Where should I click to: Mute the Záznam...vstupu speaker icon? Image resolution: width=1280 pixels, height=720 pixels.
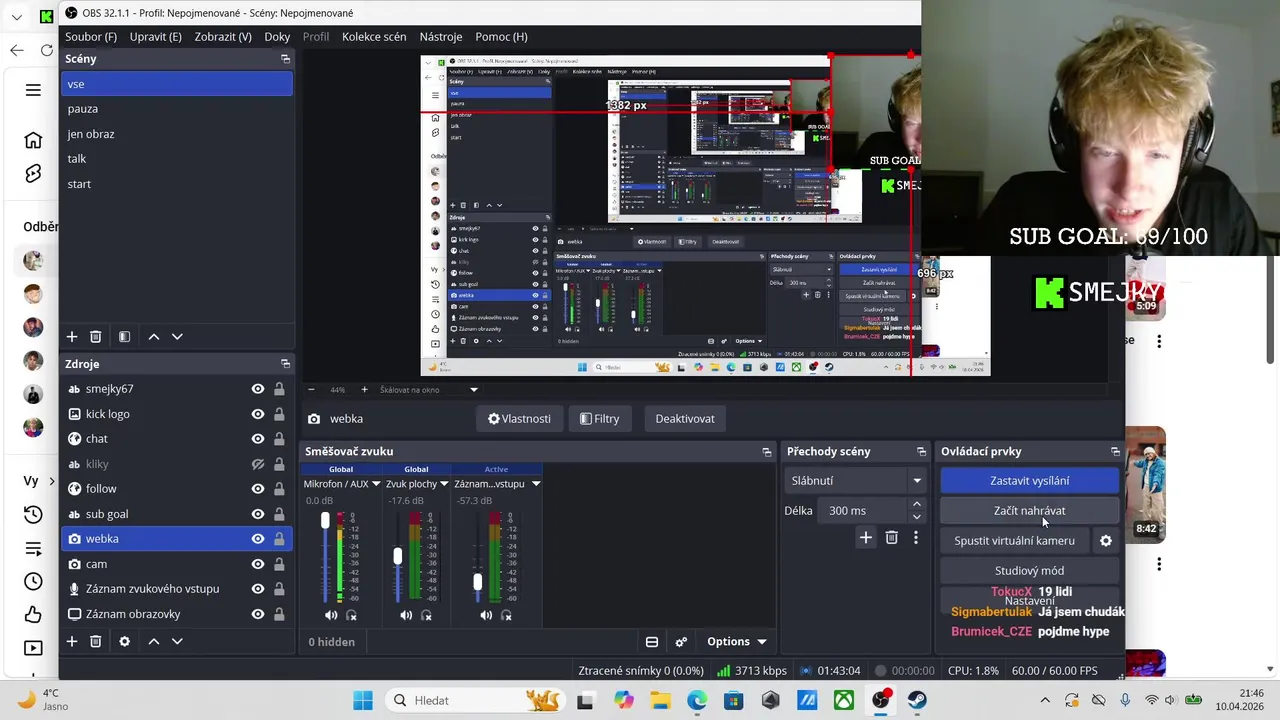tap(486, 615)
